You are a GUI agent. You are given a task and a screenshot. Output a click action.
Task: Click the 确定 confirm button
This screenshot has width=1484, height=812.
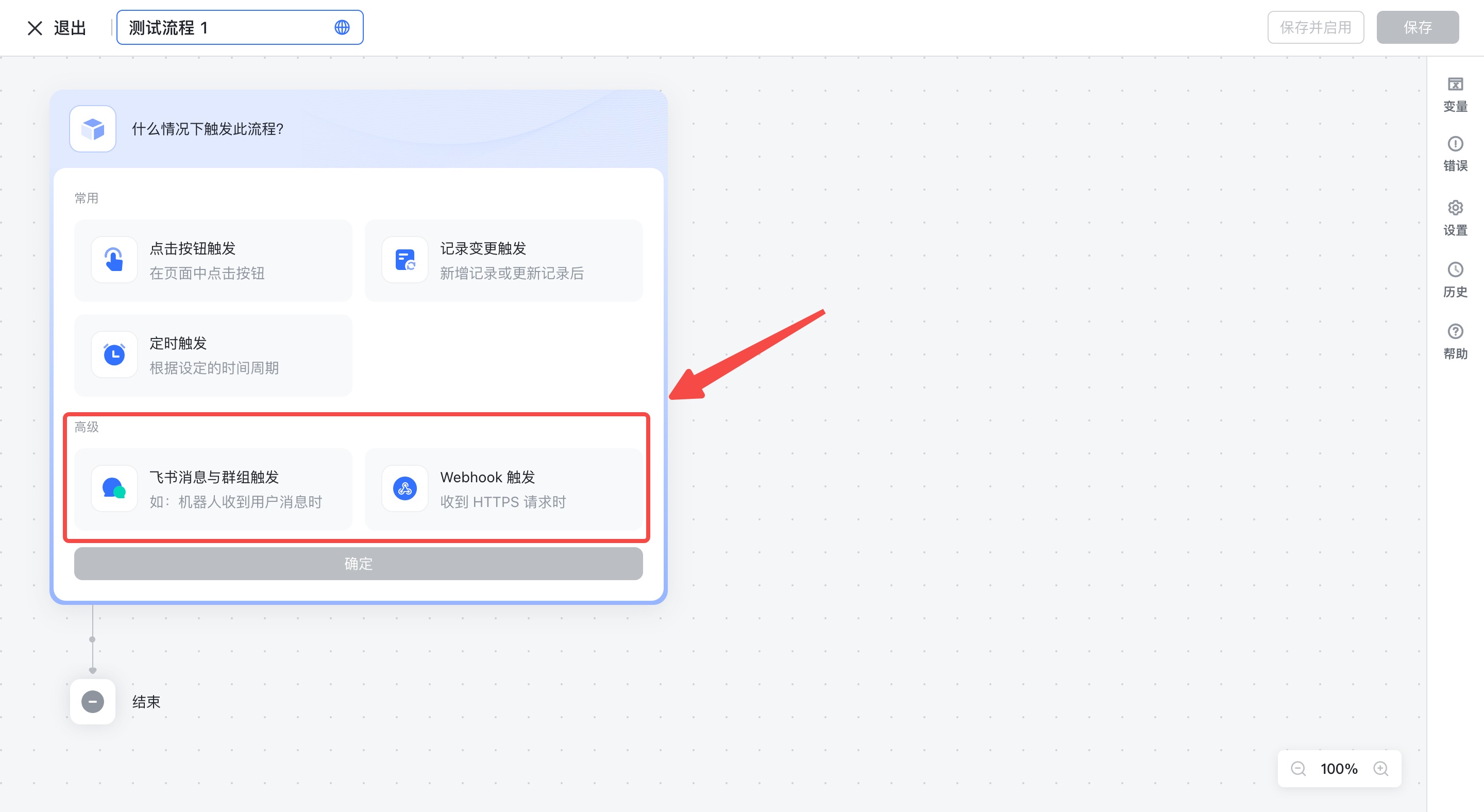click(358, 564)
